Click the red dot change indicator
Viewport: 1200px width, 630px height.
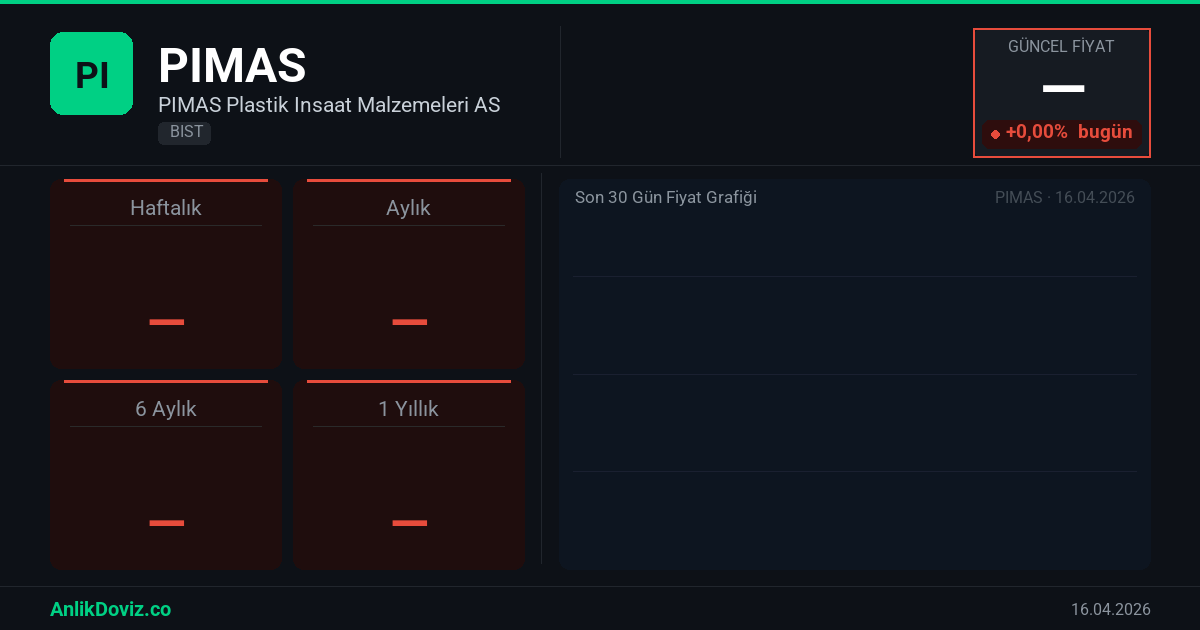(x=995, y=133)
